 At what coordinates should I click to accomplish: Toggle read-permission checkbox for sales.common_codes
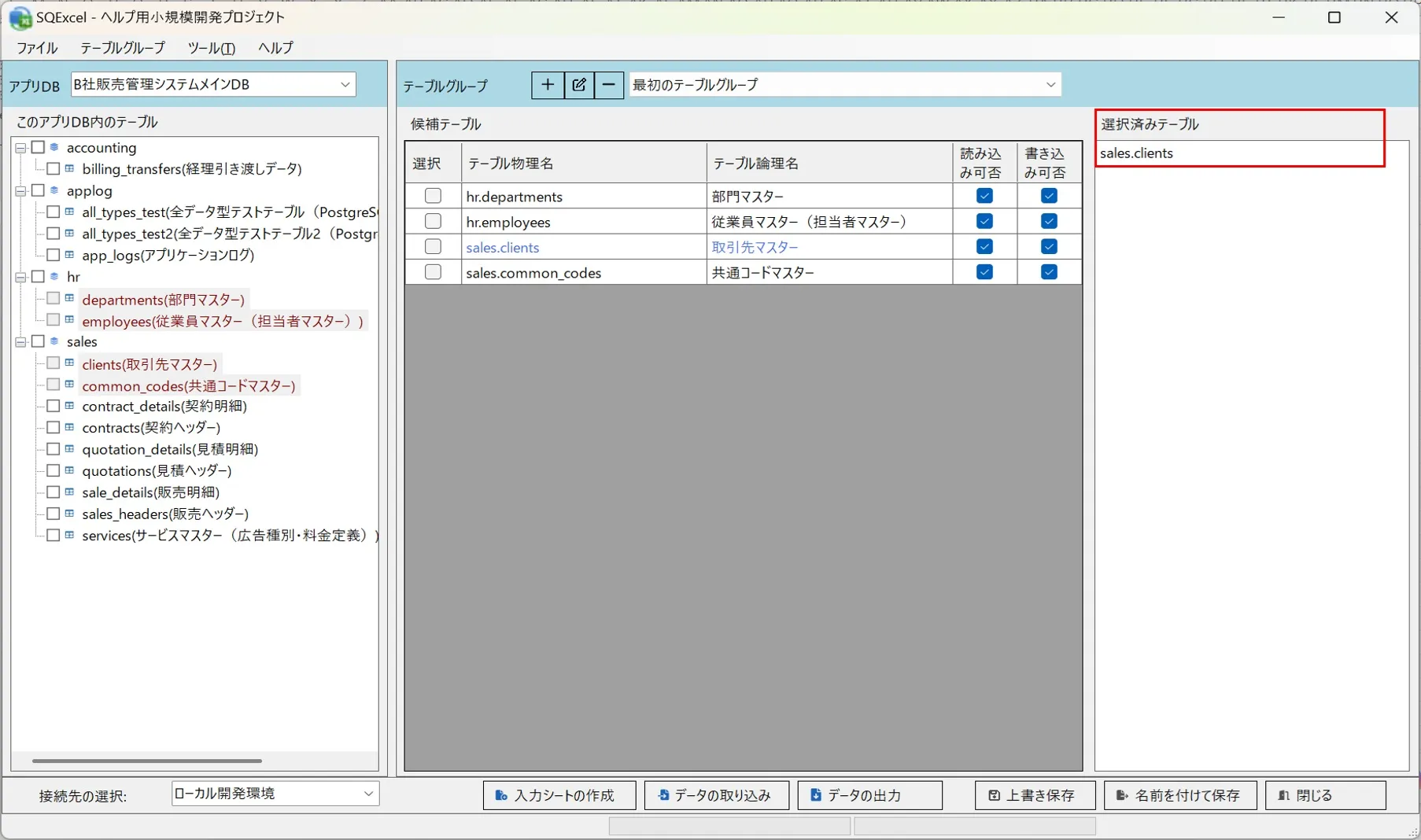pyautogui.click(x=984, y=272)
